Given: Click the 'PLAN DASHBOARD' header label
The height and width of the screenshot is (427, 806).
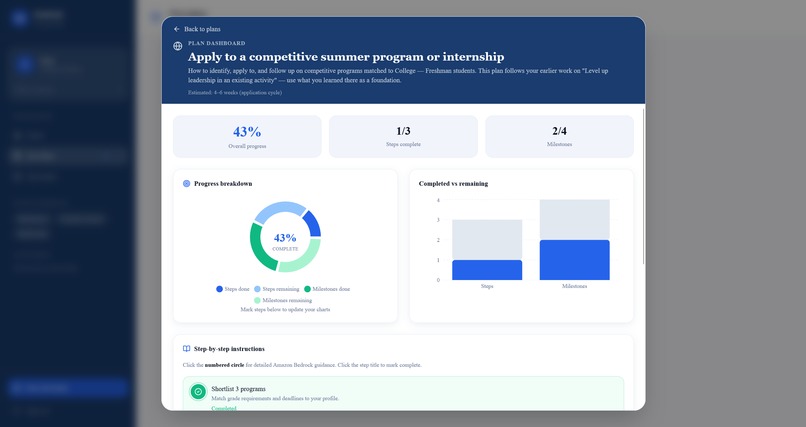Looking at the screenshot, I should click(x=216, y=43).
